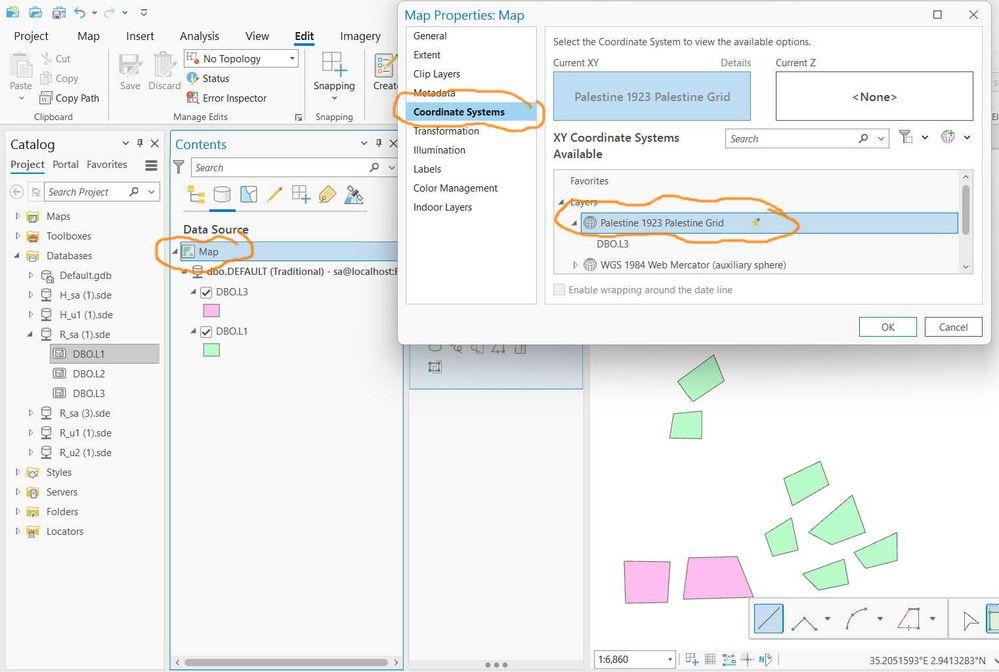
Task: Expand the H_sa (1).sde connection
Action: click(31, 295)
